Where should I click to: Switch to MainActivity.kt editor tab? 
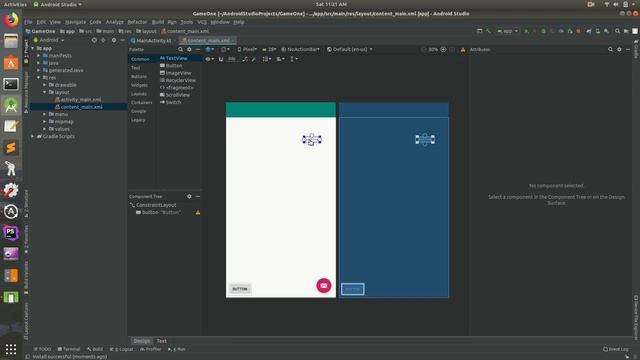(153, 40)
